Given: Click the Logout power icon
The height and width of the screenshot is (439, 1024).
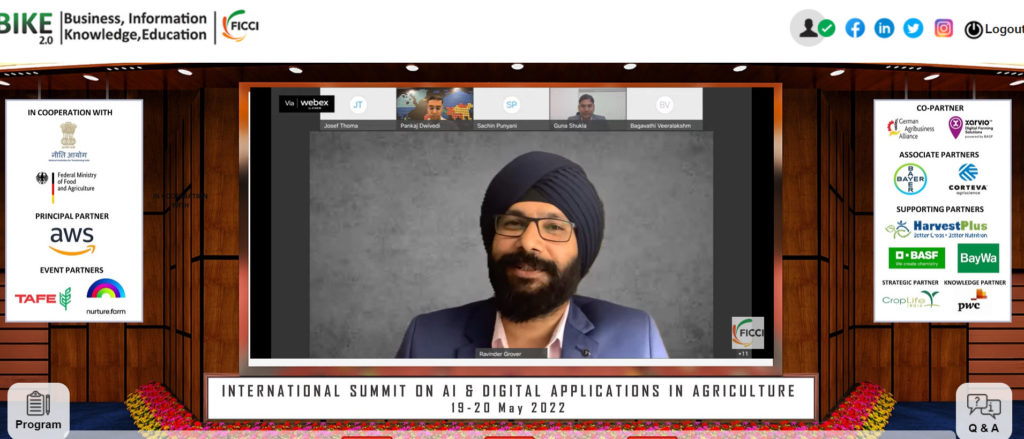Looking at the screenshot, I should [973, 29].
